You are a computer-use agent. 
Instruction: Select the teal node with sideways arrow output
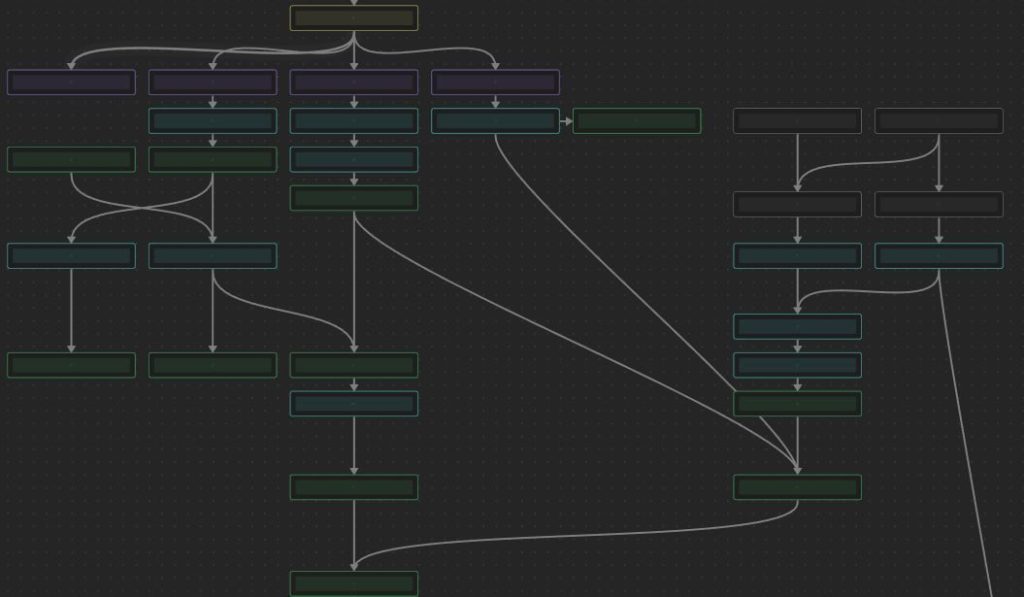click(495, 121)
